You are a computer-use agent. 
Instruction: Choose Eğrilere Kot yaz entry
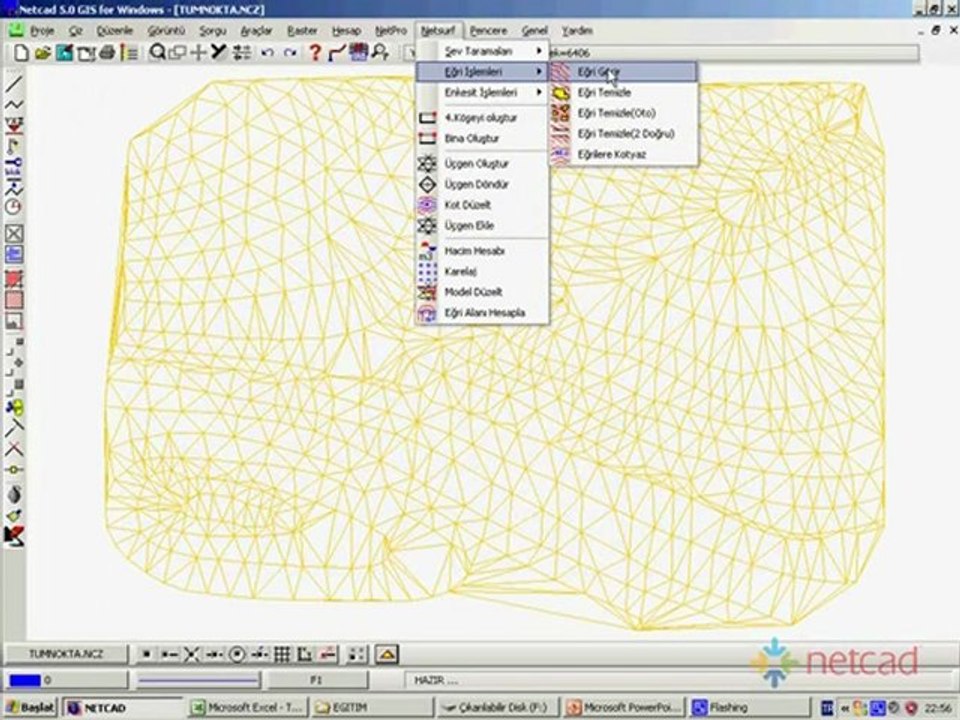[623, 154]
